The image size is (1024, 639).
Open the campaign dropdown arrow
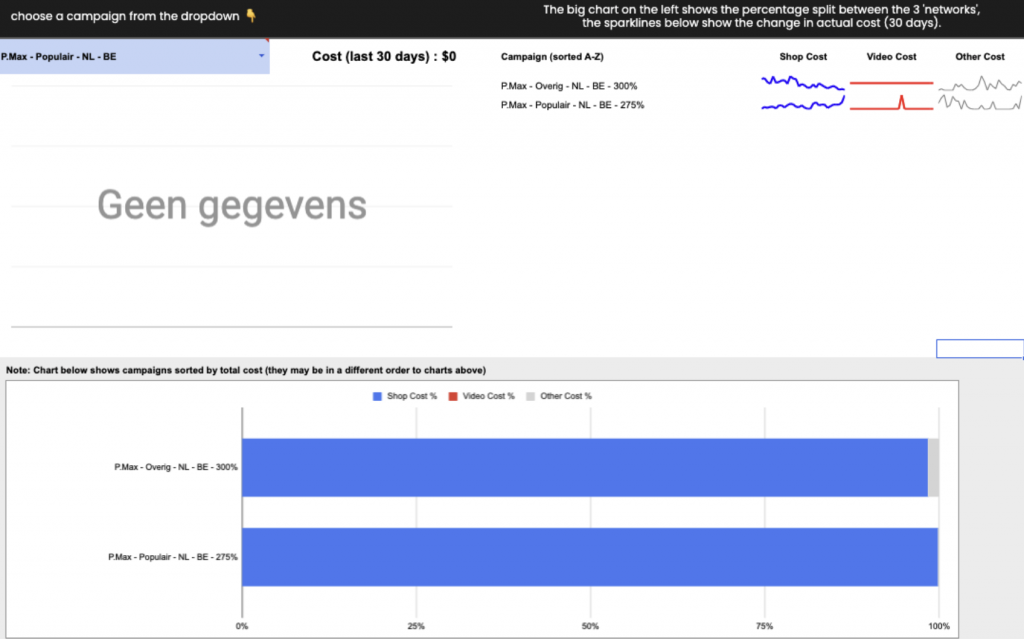click(262, 57)
